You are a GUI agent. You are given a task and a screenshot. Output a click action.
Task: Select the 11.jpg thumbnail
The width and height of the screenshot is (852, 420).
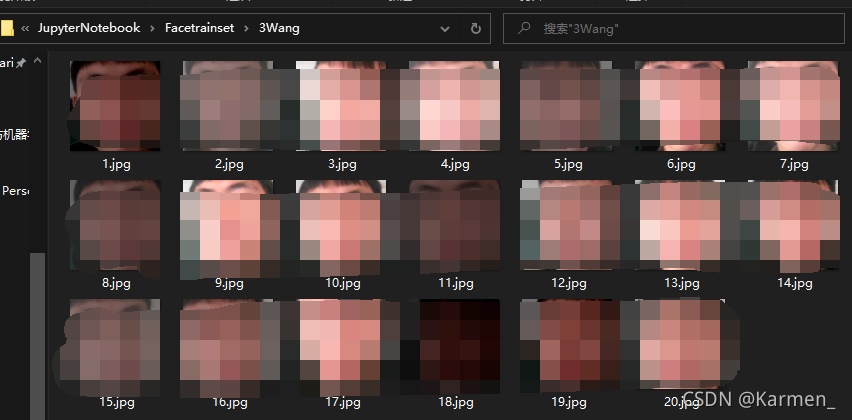[x=454, y=225]
